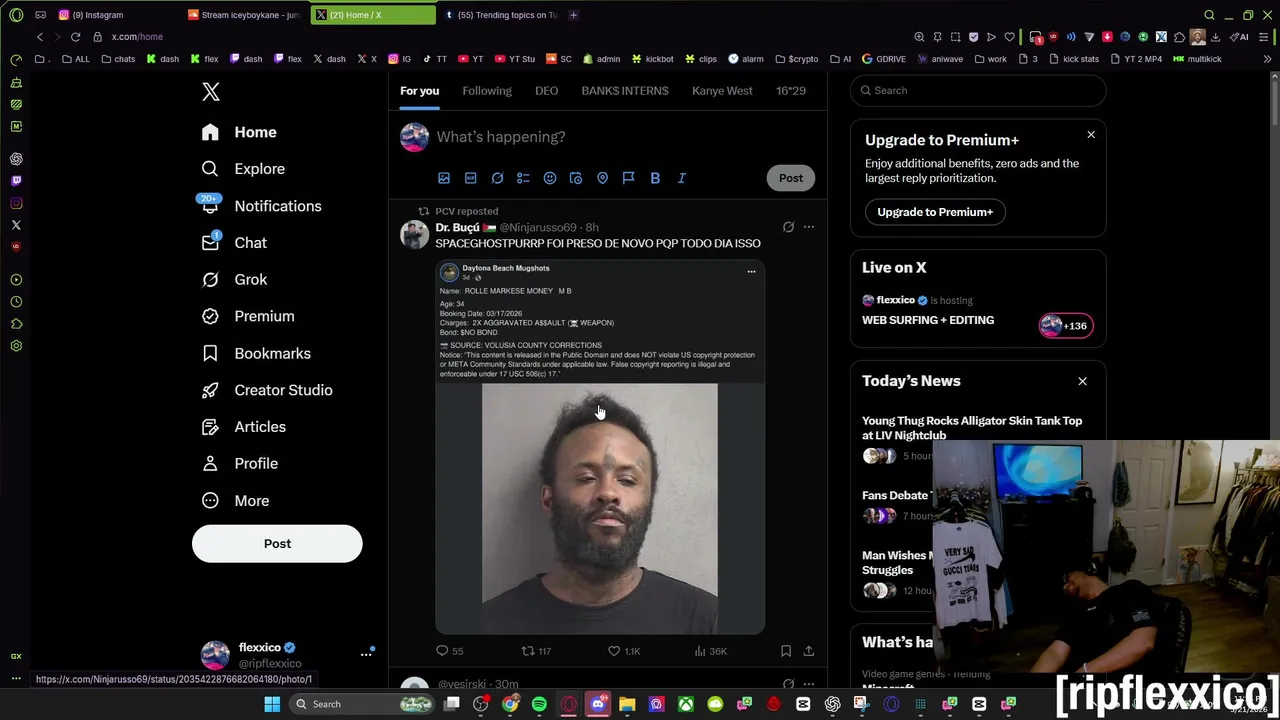Open the chats bookmark folder
The image size is (1280, 720).
pos(118,59)
